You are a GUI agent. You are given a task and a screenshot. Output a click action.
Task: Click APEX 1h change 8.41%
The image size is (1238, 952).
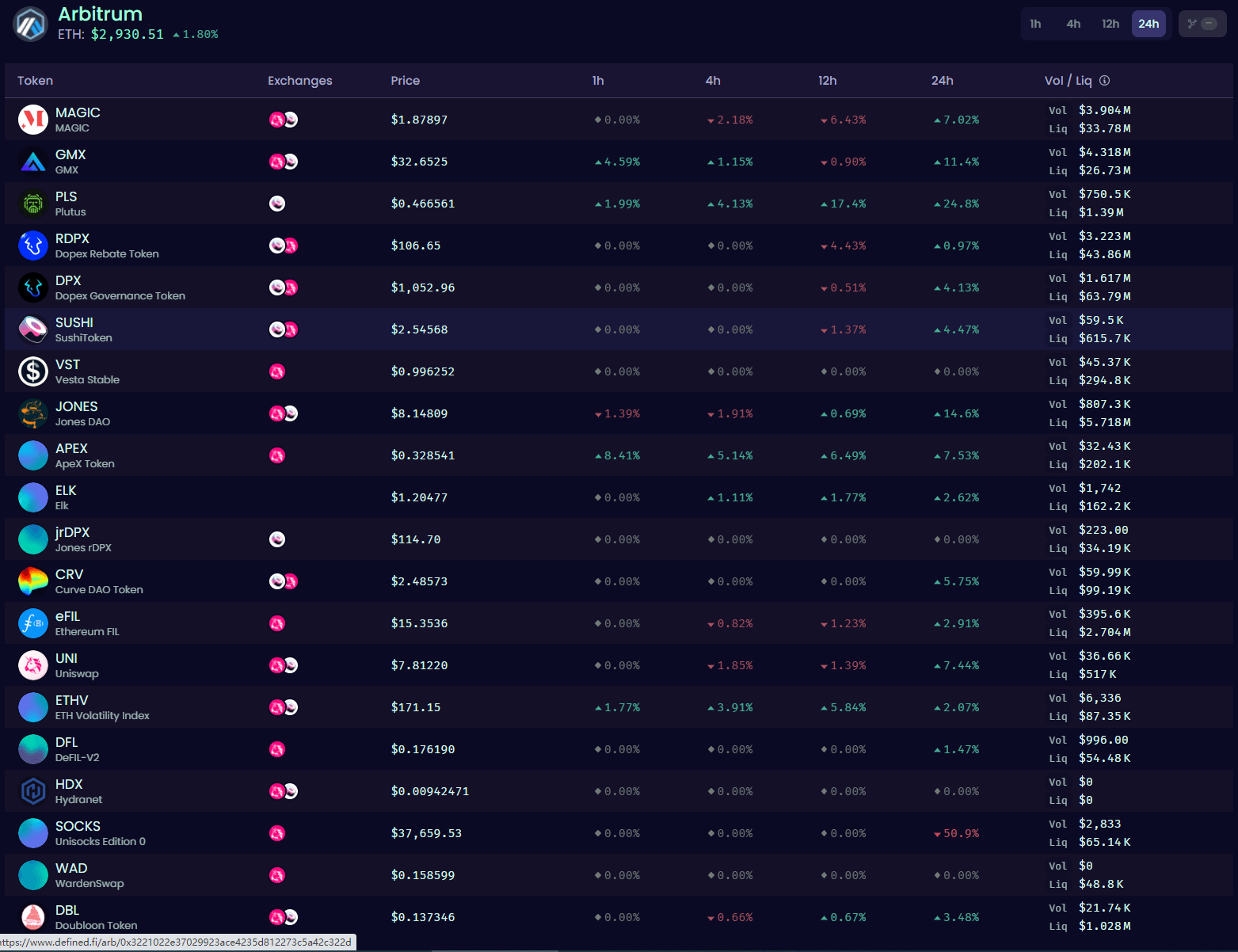[x=617, y=455]
